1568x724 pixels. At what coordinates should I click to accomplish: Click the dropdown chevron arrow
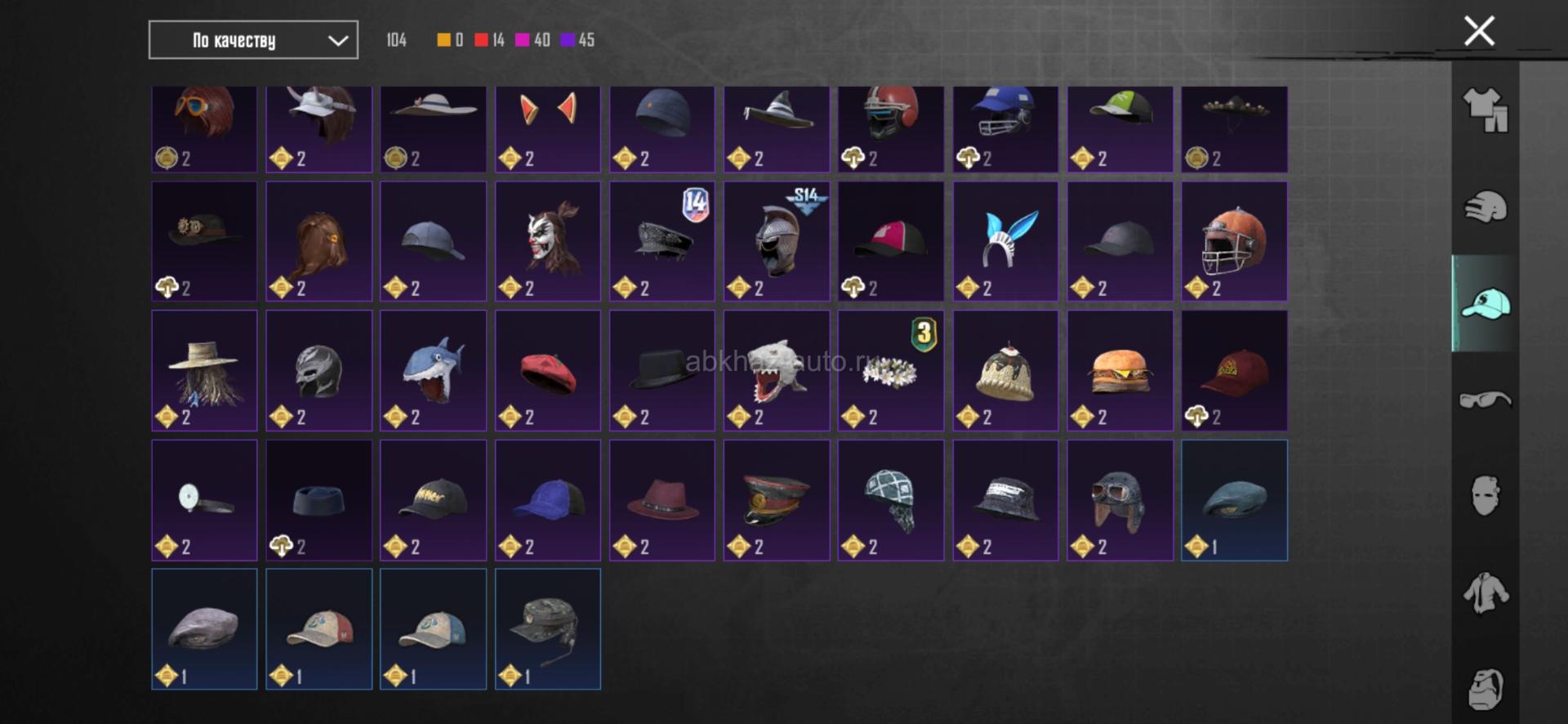(337, 41)
